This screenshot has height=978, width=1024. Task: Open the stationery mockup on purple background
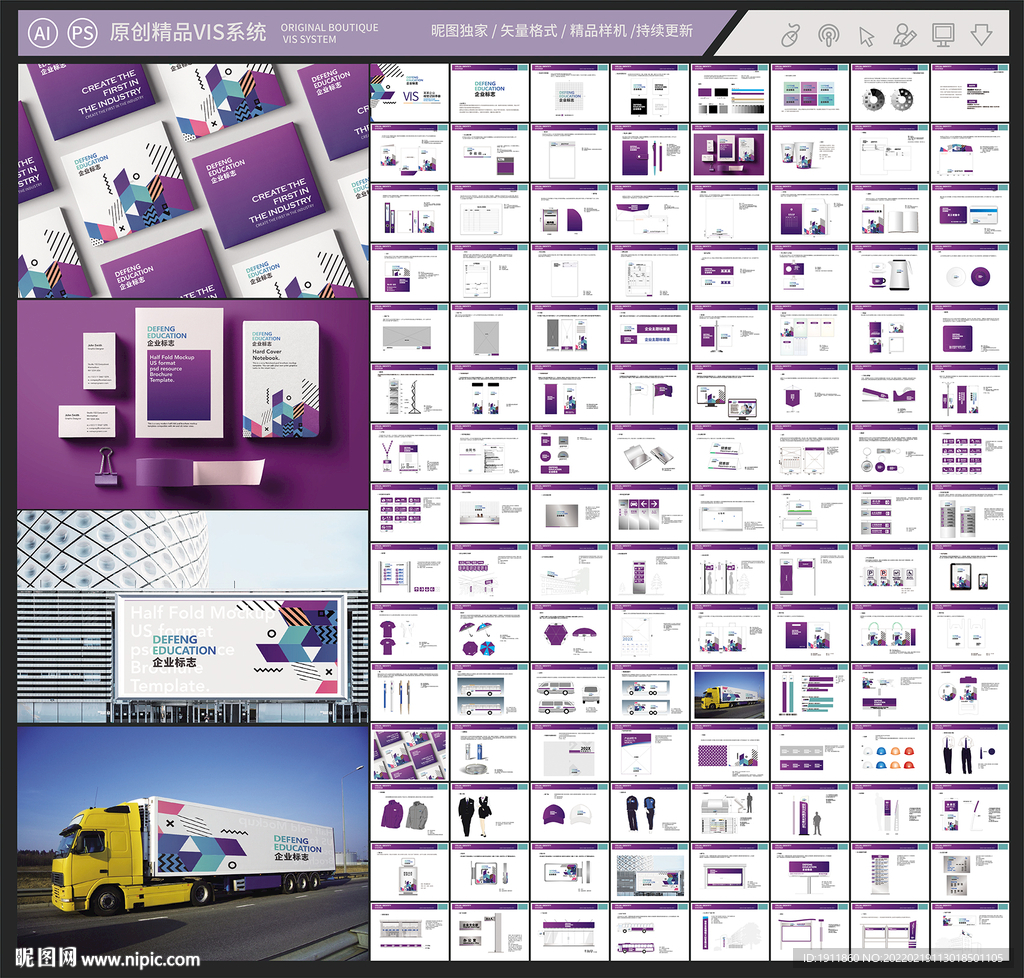coord(193,405)
